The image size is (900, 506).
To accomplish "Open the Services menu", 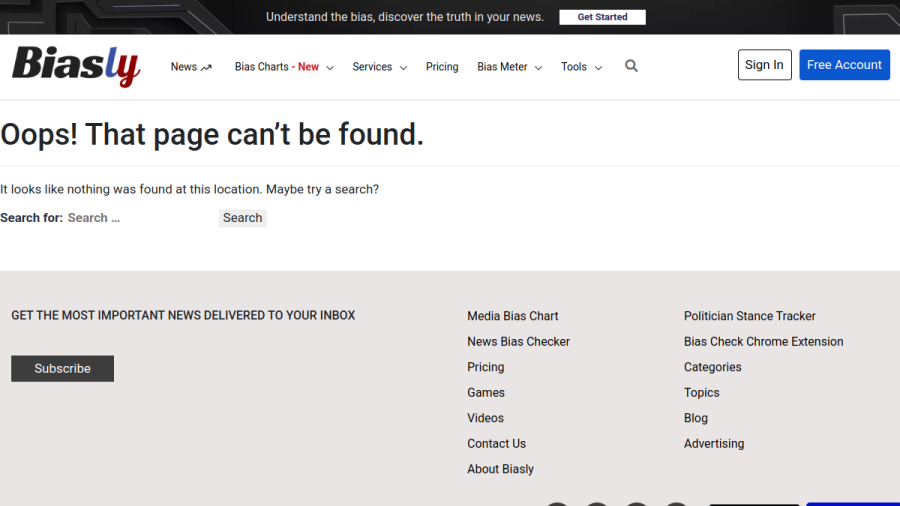I will tap(372, 67).
